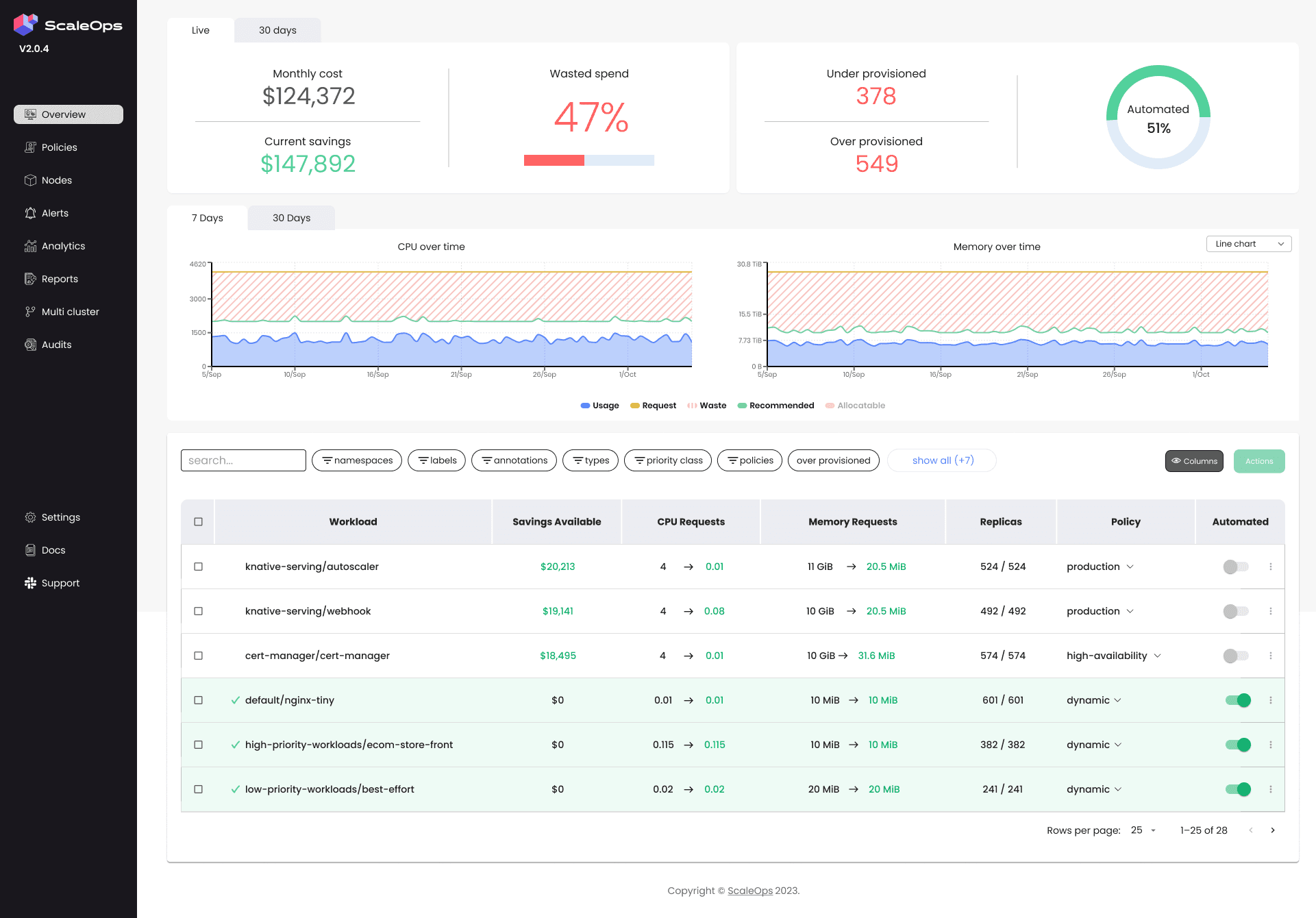Enable automation for knative-serving/autoscaler
Screen dimensions: 1316x918
[1235, 567]
